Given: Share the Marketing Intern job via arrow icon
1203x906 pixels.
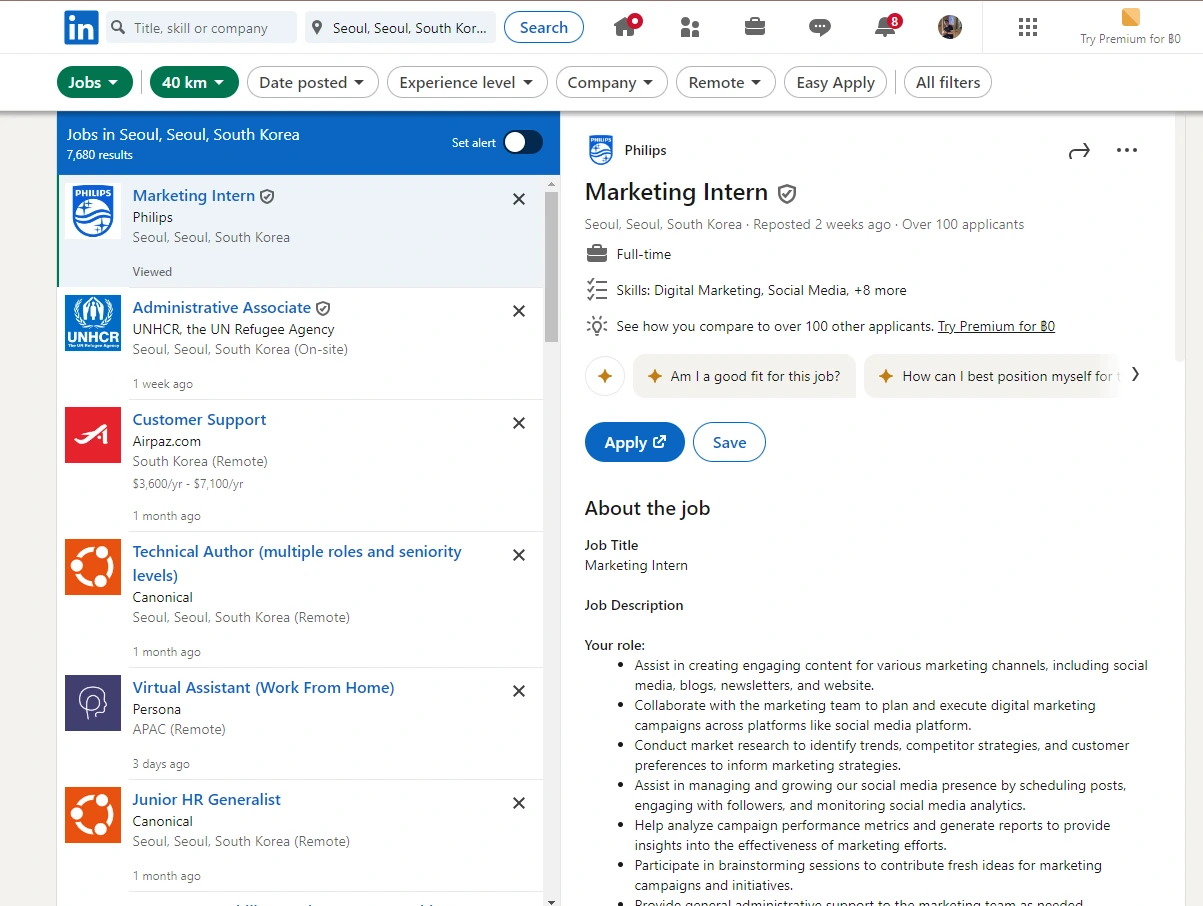Looking at the screenshot, I should point(1079,151).
